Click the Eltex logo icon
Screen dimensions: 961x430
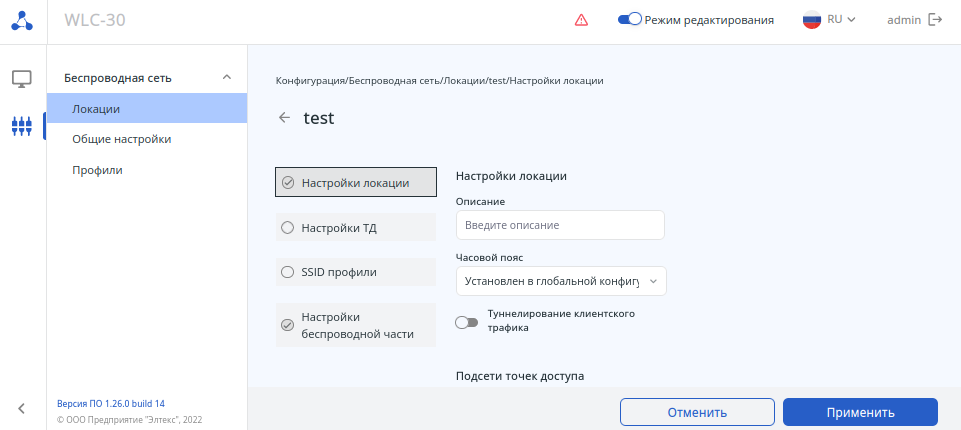[22, 20]
